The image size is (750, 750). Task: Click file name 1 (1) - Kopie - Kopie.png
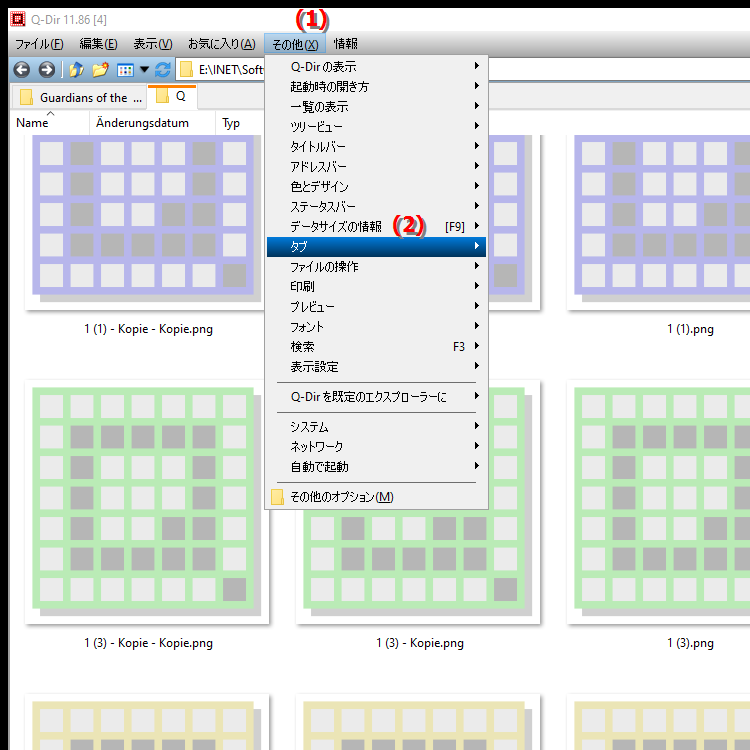(x=148, y=329)
